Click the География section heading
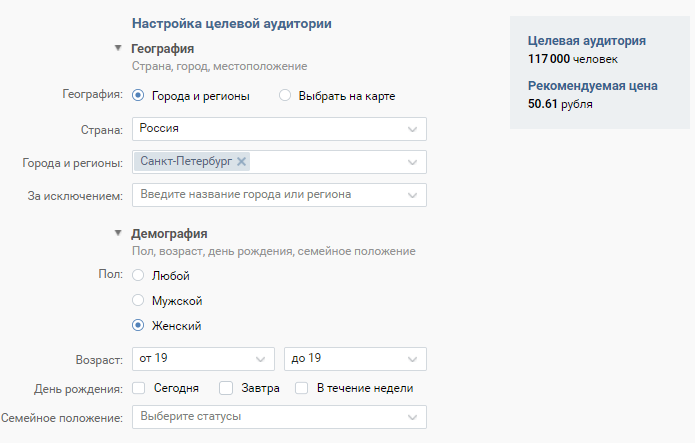Viewport: 695px width, 443px height. point(162,48)
